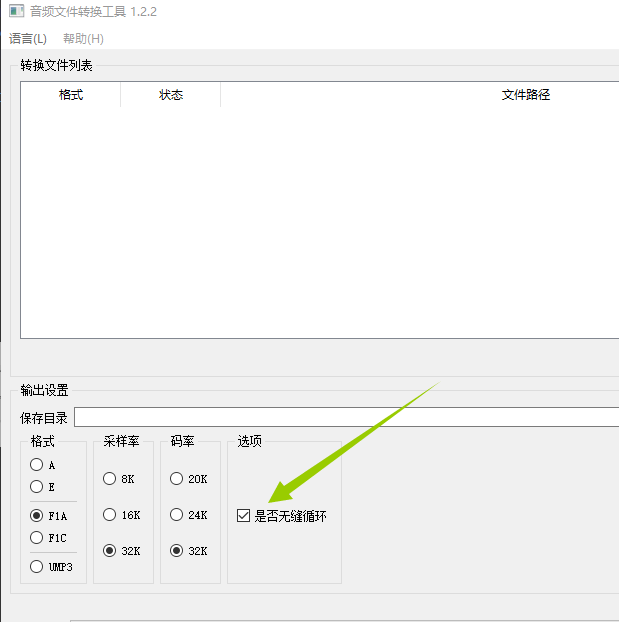Select the F1C format option
This screenshot has width=619, height=622.
(37, 538)
